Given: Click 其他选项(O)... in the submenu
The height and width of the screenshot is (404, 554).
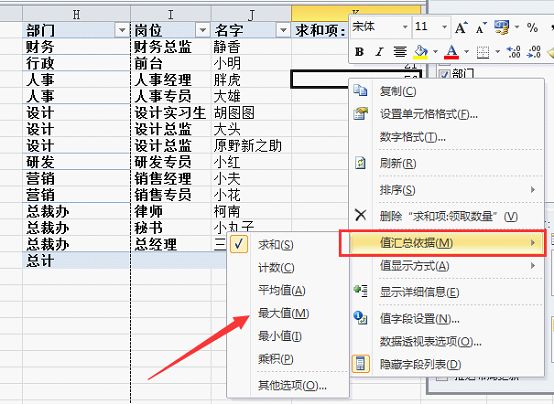Looking at the screenshot, I should [x=292, y=385].
